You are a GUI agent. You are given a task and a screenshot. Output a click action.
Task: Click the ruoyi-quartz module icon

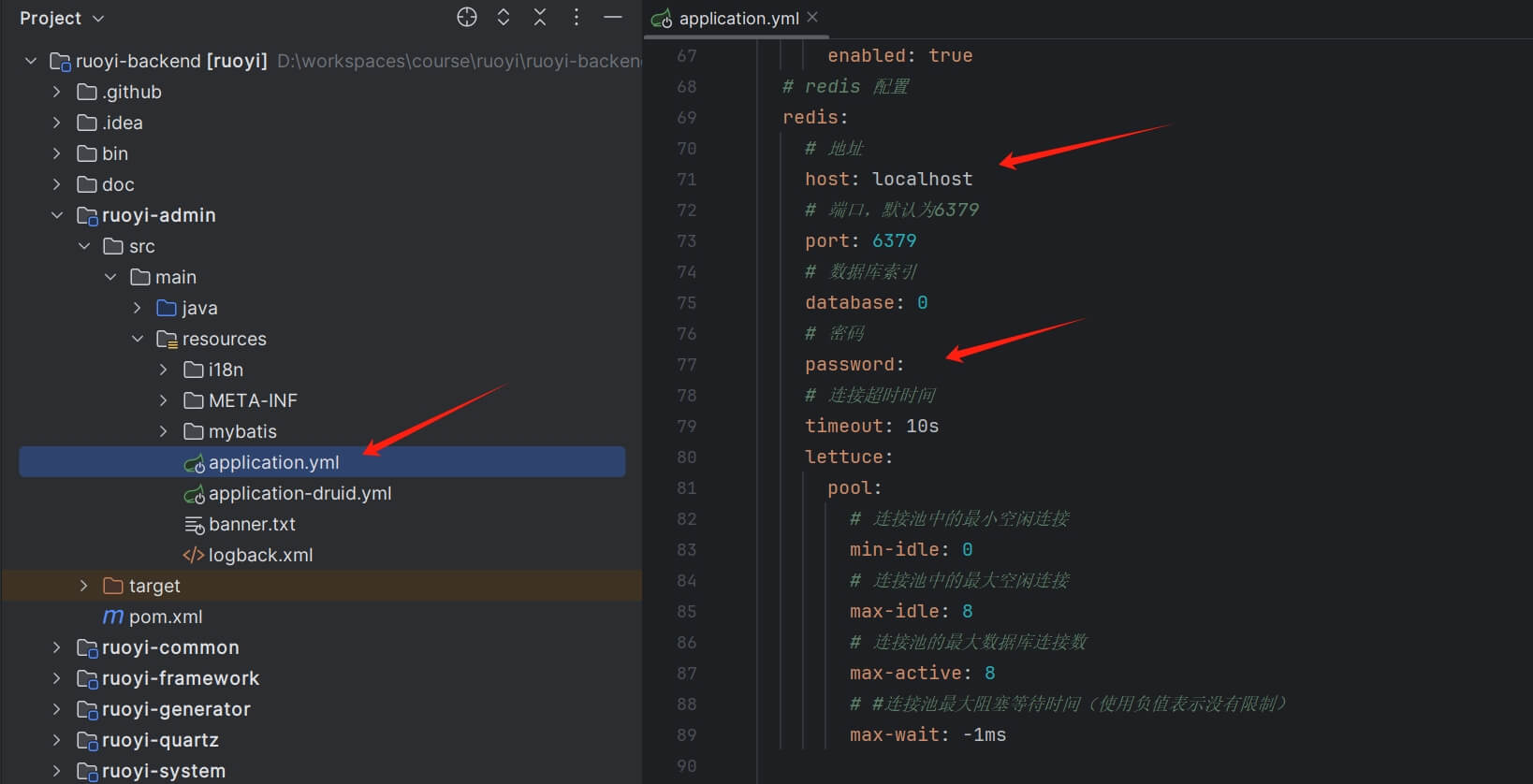tap(87, 741)
